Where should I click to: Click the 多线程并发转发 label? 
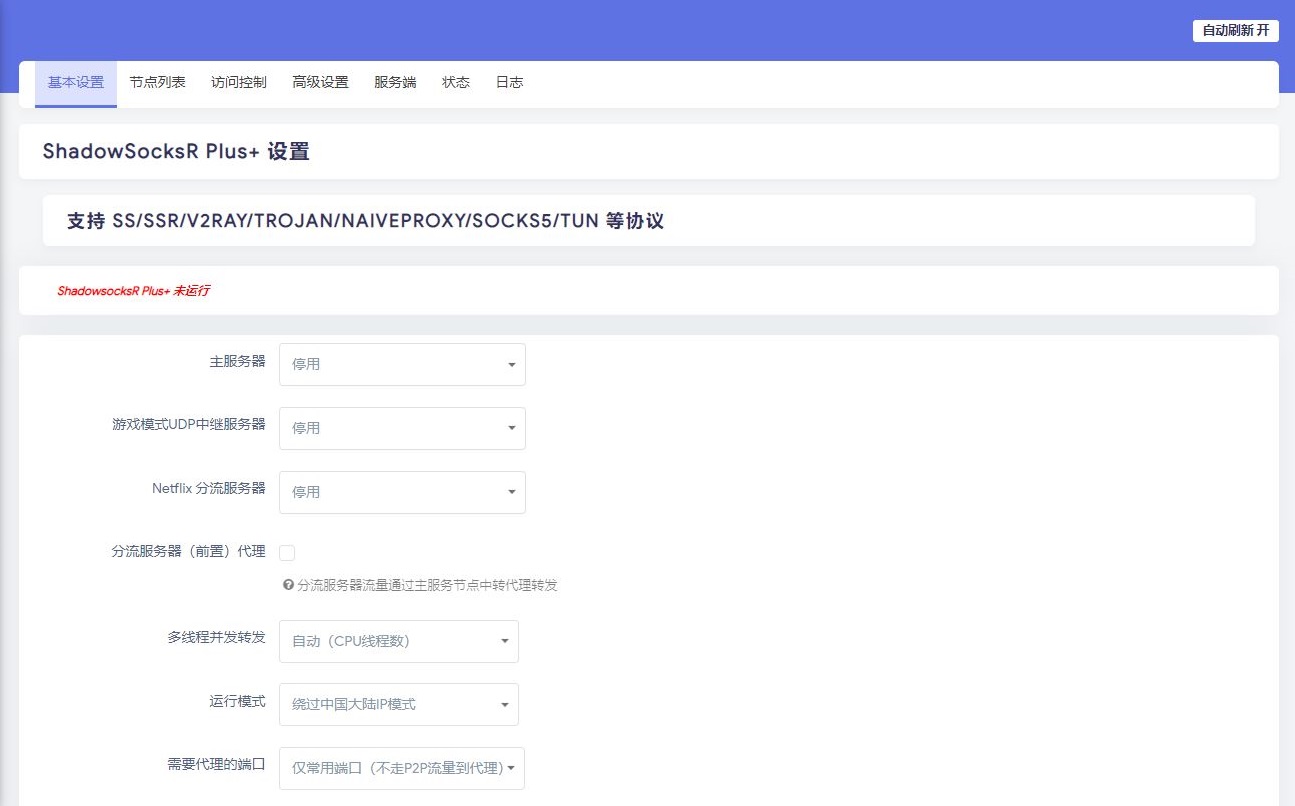point(216,637)
